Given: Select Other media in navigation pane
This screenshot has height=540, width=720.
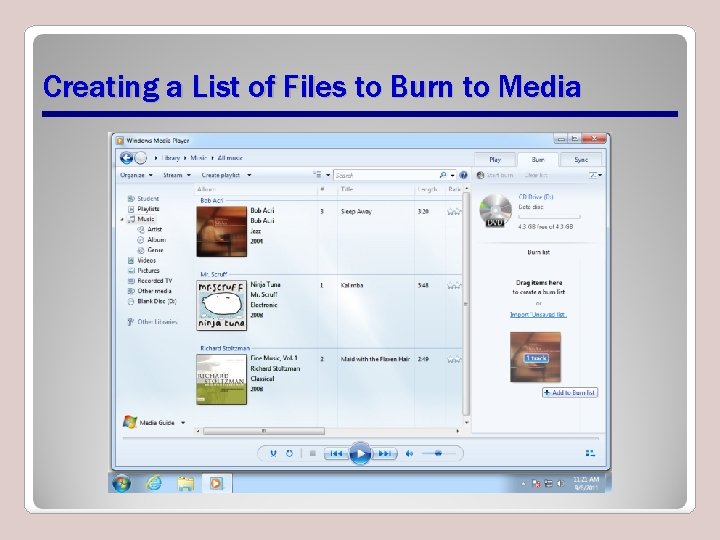Looking at the screenshot, I should coord(149,291).
